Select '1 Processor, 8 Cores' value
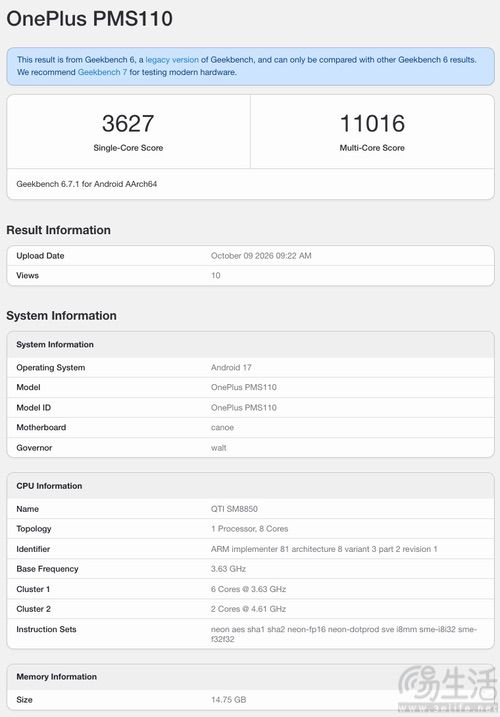Viewport: 500px width, 717px height. point(249,529)
